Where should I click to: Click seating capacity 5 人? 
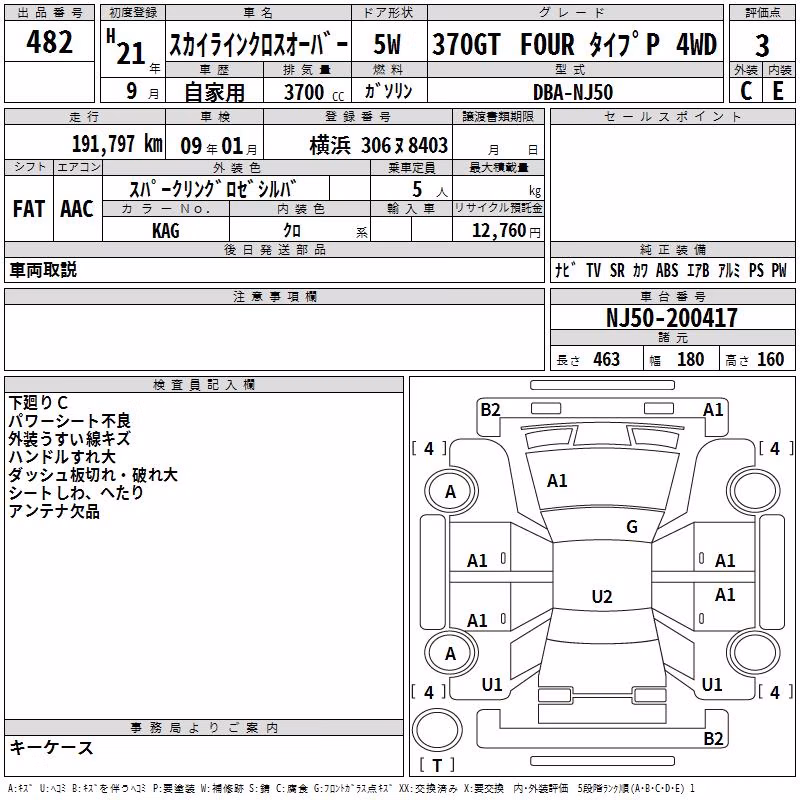click(430, 189)
